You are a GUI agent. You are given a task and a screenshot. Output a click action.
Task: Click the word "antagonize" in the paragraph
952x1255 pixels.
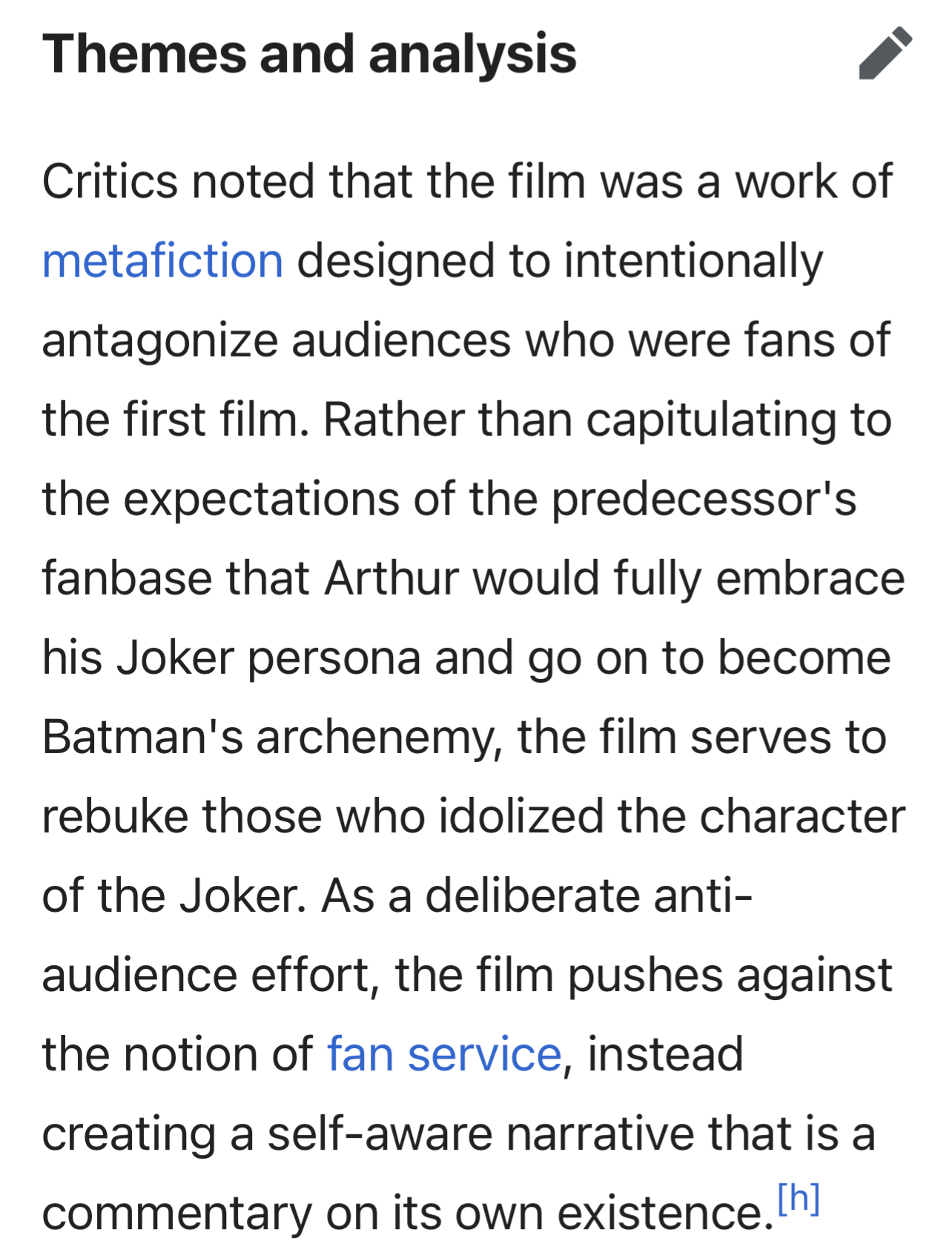[x=159, y=342]
